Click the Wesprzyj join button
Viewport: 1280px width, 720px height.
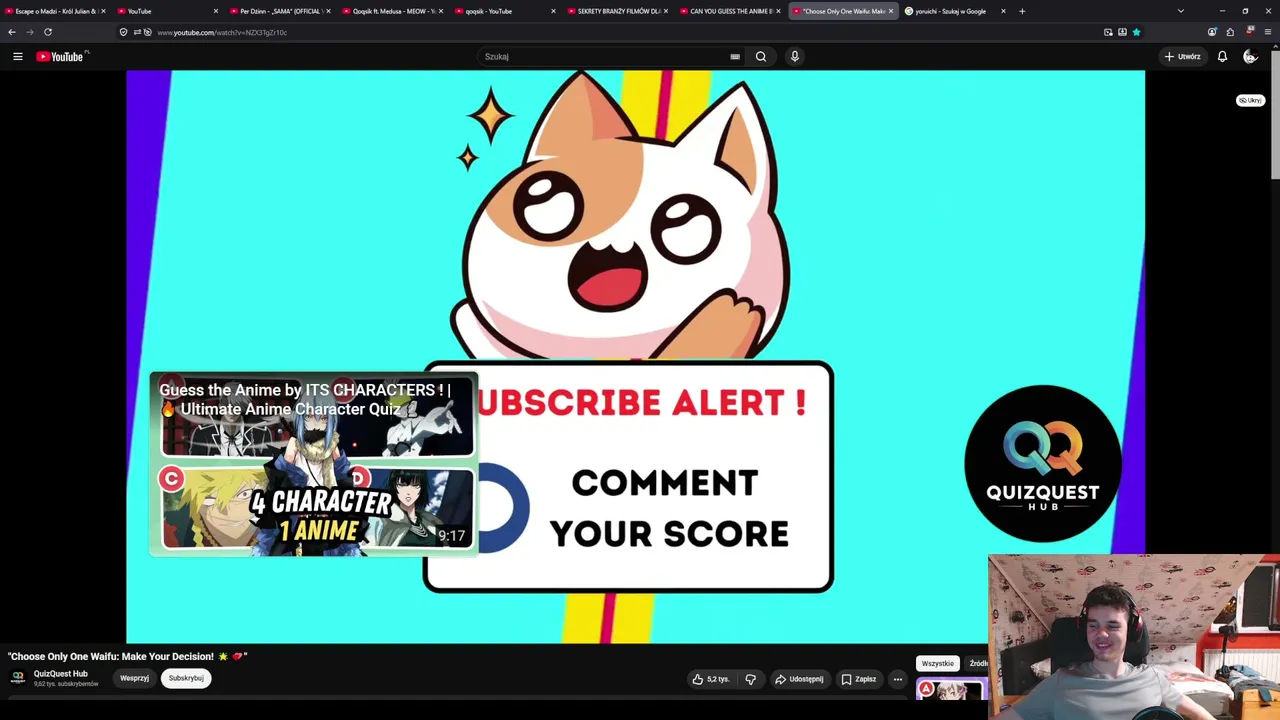(134, 678)
